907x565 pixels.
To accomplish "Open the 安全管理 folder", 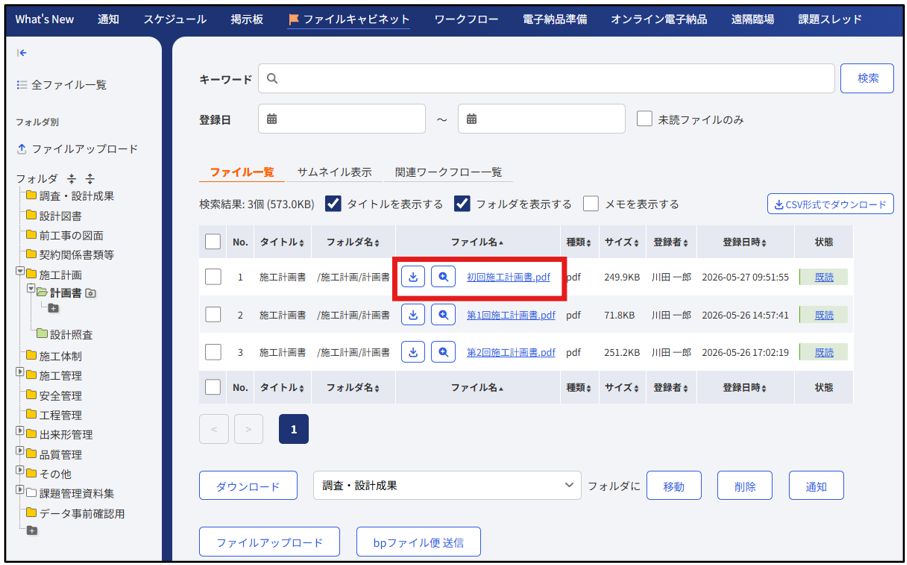I will (x=54, y=396).
